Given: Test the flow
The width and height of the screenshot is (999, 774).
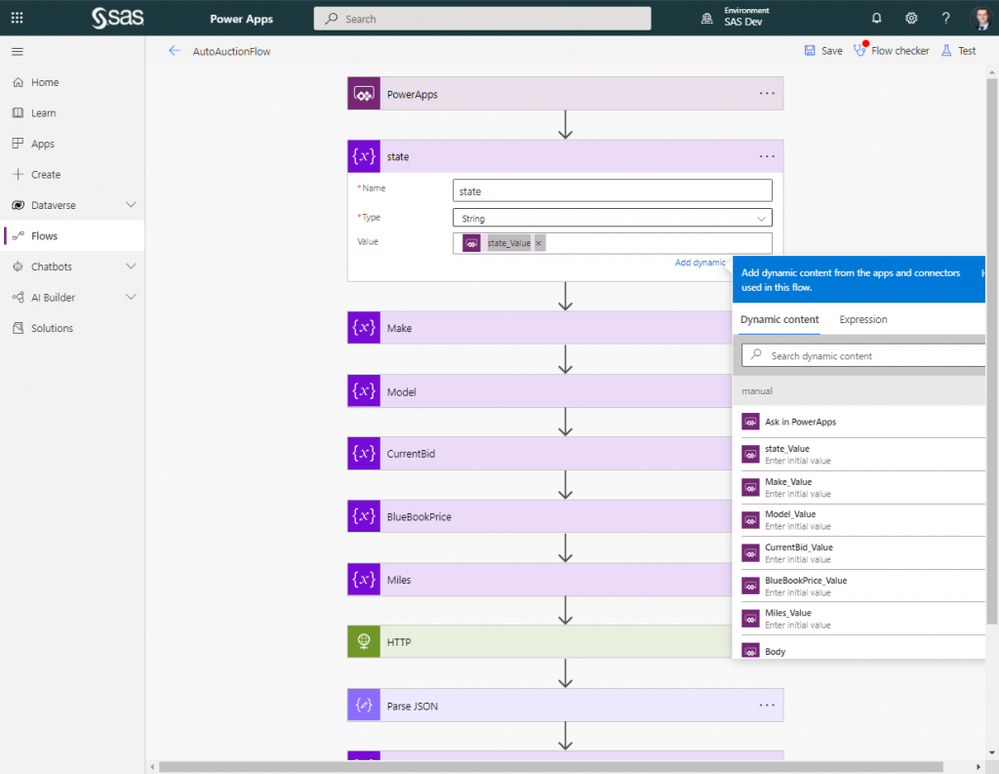Looking at the screenshot, I should click(x=959, y=51).
